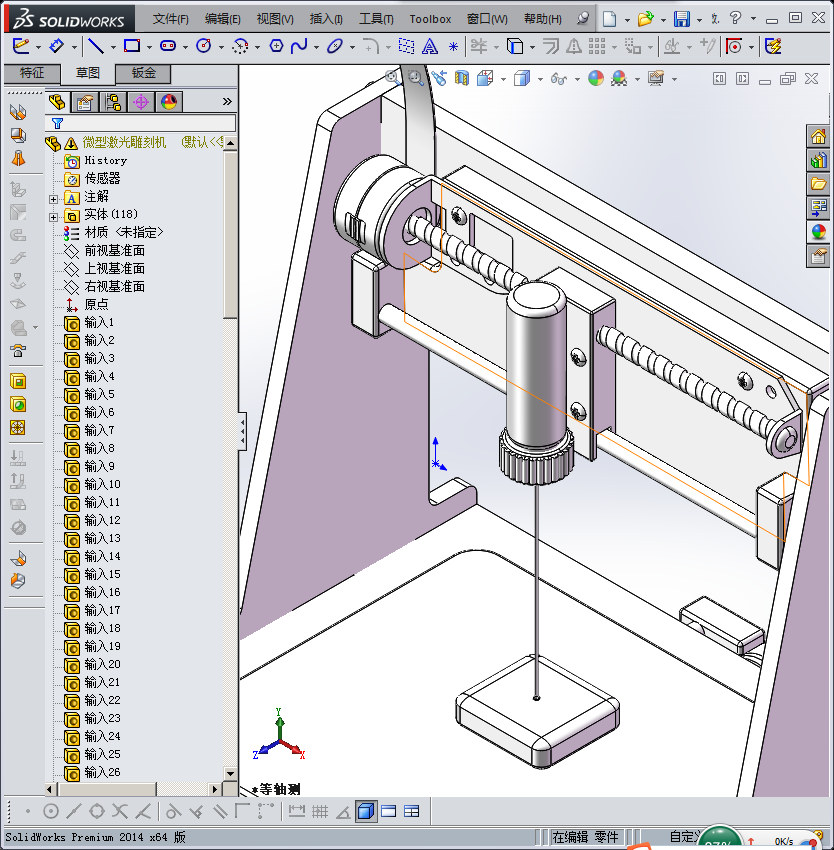The image size is (834, 850).
Task: Click the feature tree right scroll arrow
Action: click(x=215, y=789)
